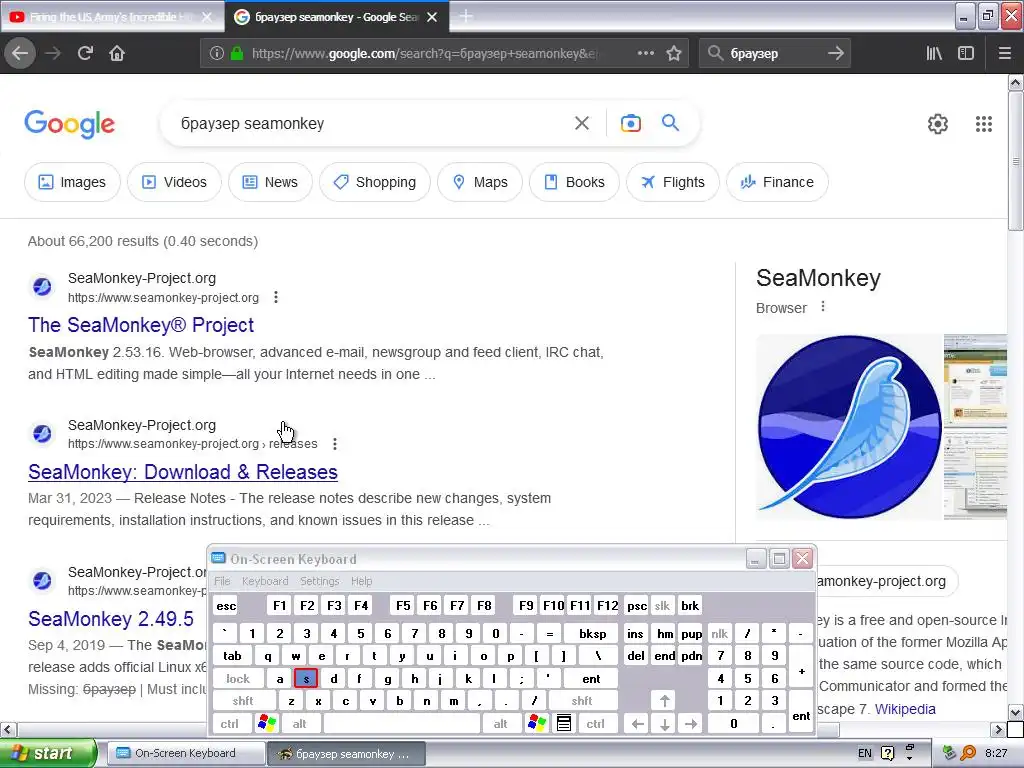Screen dimensions: 1024x768
Task: Click the space bar key
Action: [402, 724]
